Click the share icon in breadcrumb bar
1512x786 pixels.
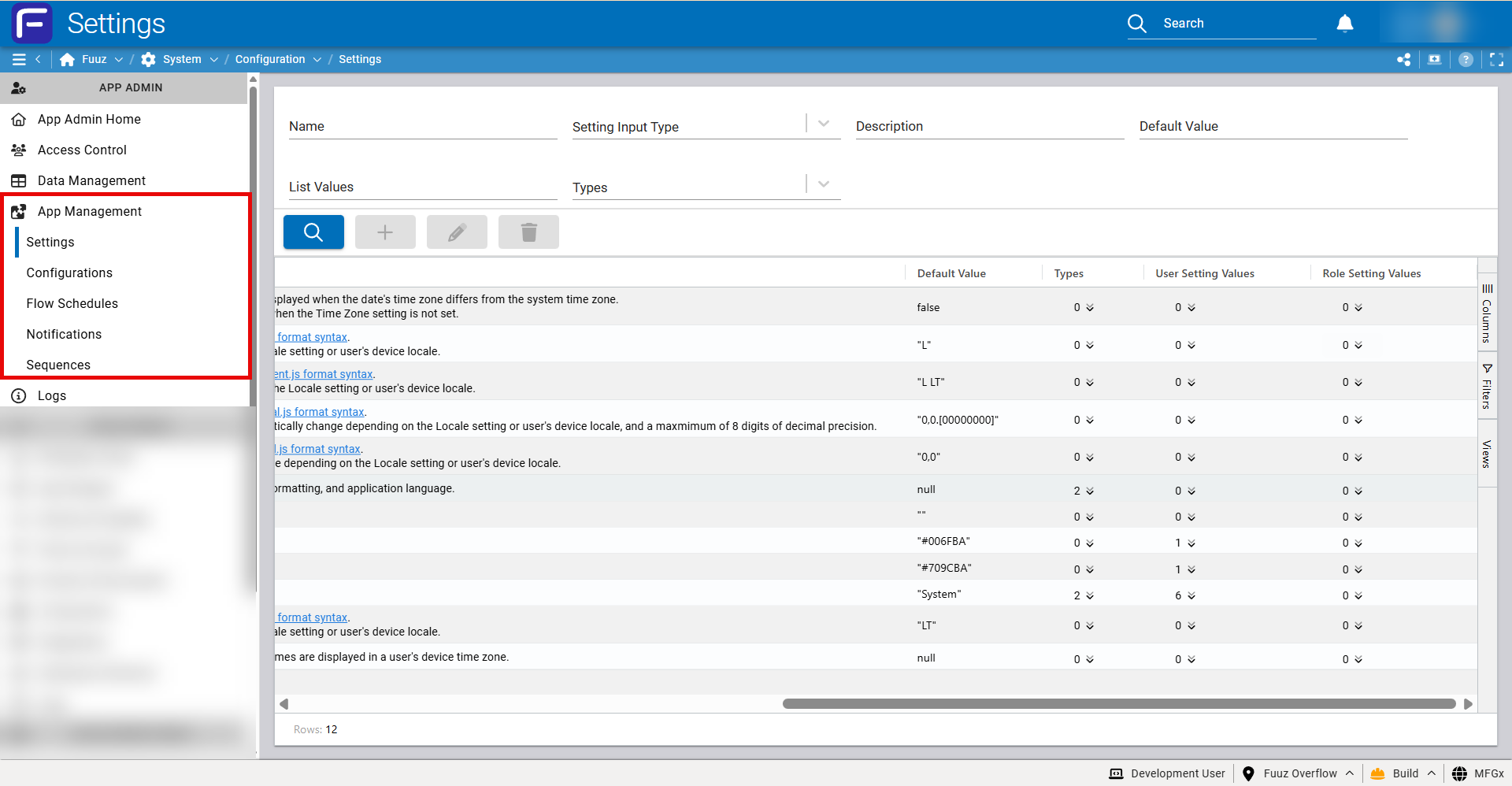(1403, 60)
